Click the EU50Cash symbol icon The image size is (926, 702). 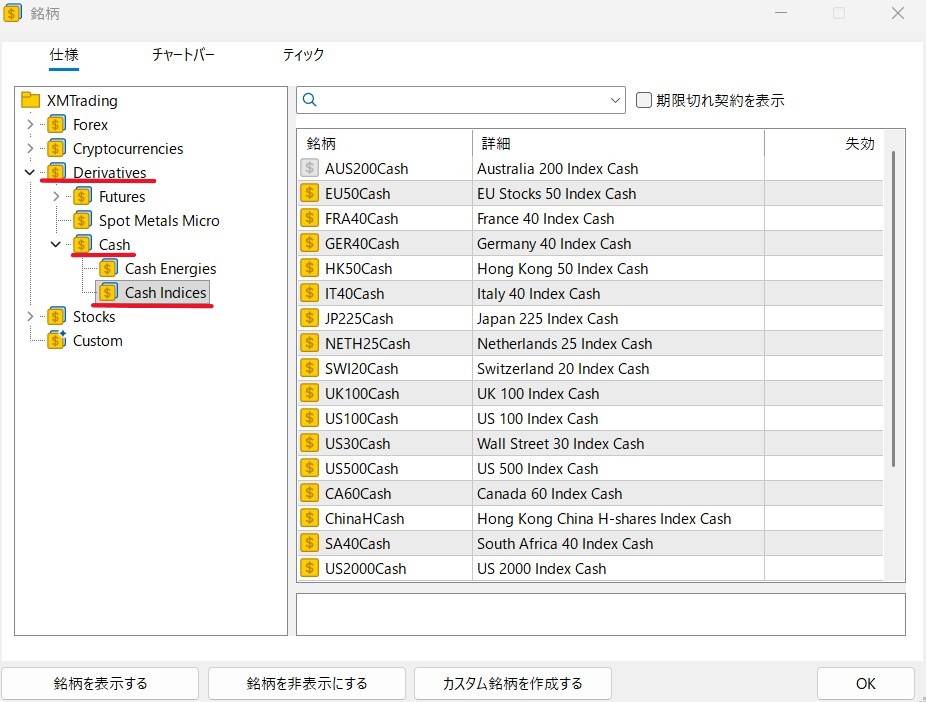pyautogui.click(x=309, y=193)
